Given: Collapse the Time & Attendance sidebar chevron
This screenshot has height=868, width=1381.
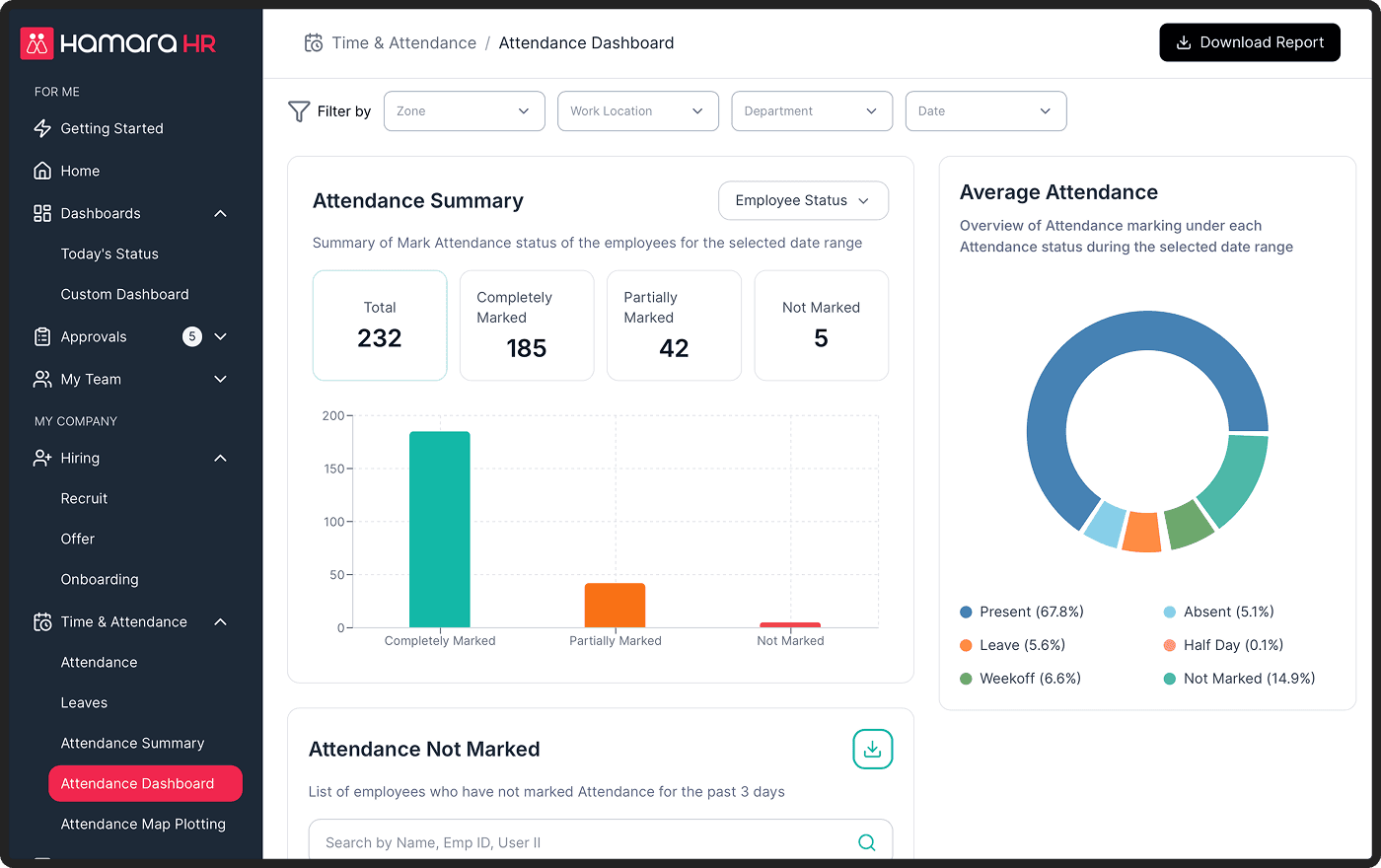Looking at the screenshot, I should (x=221, y=621).
